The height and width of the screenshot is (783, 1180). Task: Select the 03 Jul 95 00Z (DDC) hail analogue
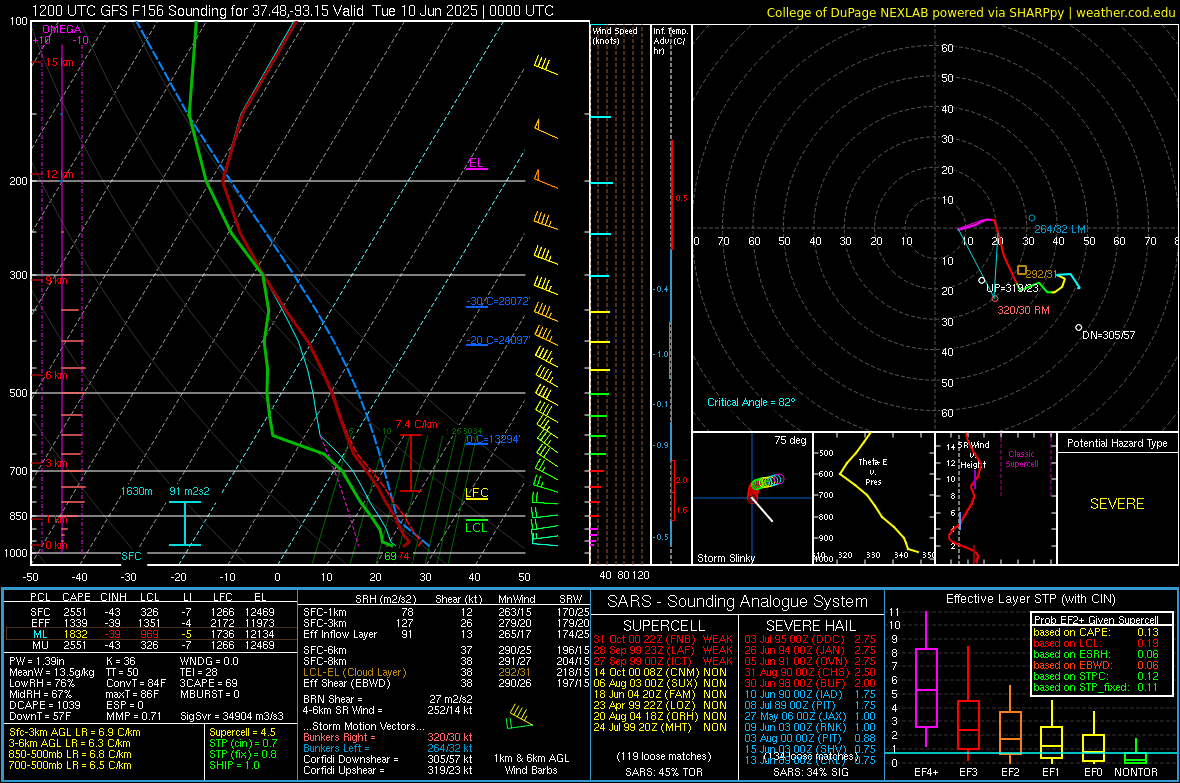point(810,639)
